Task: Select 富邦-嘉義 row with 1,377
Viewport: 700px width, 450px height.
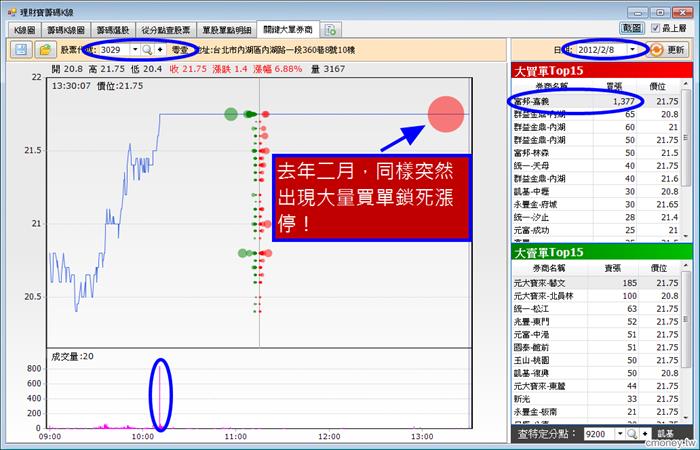Action: (596, 101)
